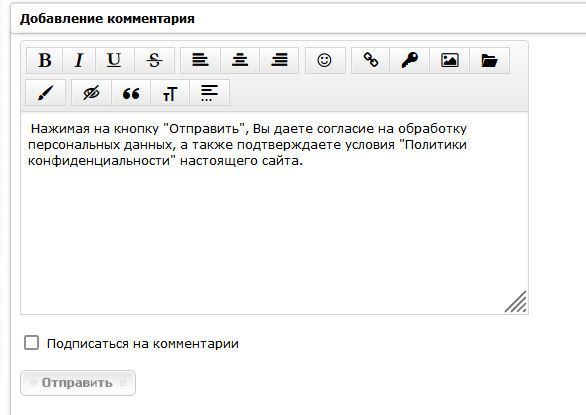Align comment text to the left
586x415 pixels.
click(x=200, y=60)
